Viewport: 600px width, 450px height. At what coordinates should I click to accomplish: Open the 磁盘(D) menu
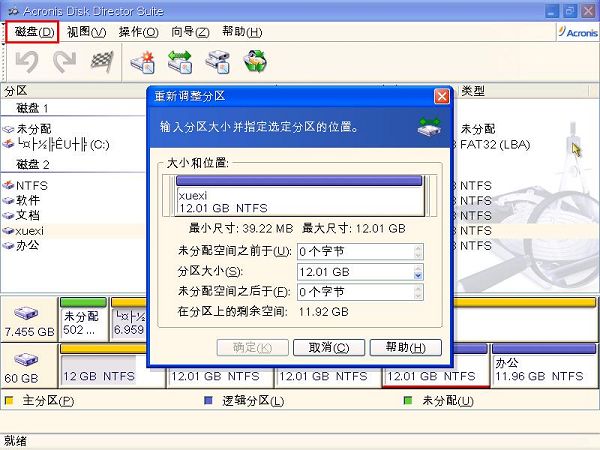coord(33,32)
